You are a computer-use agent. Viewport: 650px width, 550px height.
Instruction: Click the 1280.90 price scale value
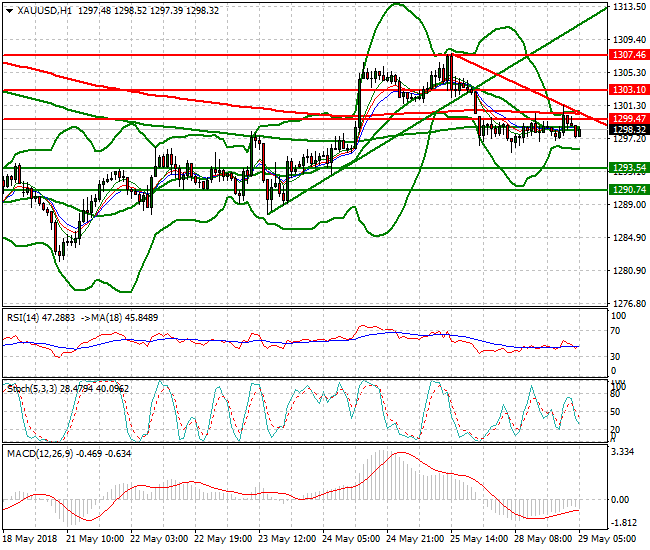point(629,271)
